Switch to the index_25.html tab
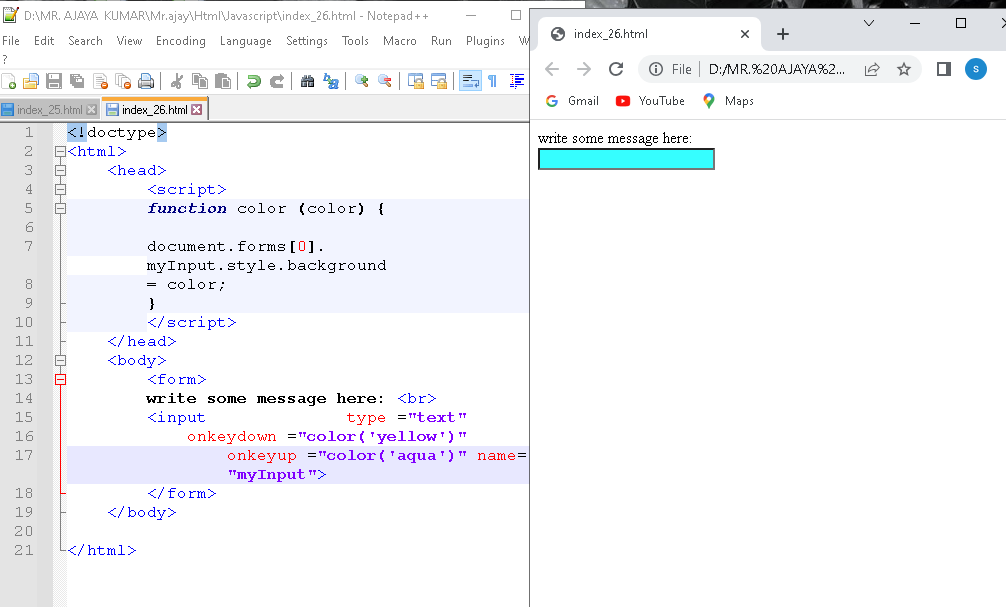 point(49,110)
